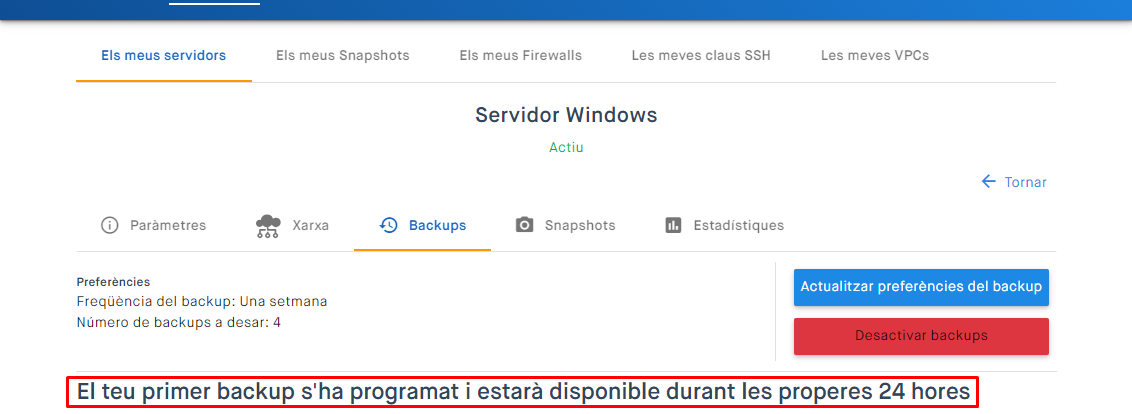Click the red Desactivar backups button
This screenshot has height=414, width=1132.
point(921,336)
